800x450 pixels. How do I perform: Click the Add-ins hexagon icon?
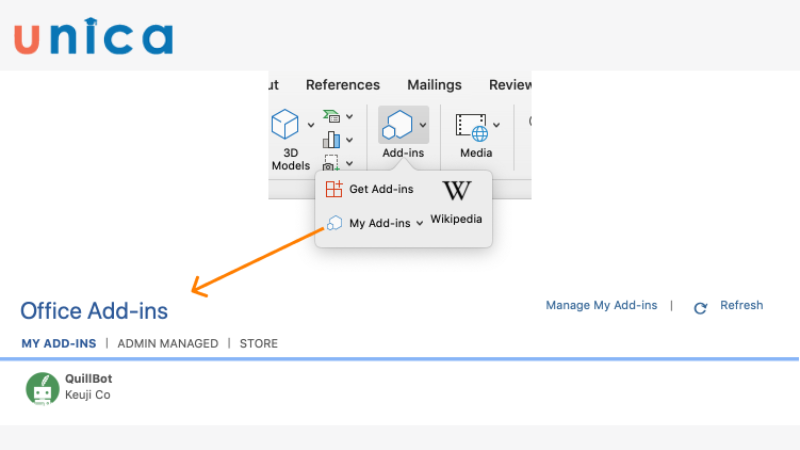click(x=396, y=125)
